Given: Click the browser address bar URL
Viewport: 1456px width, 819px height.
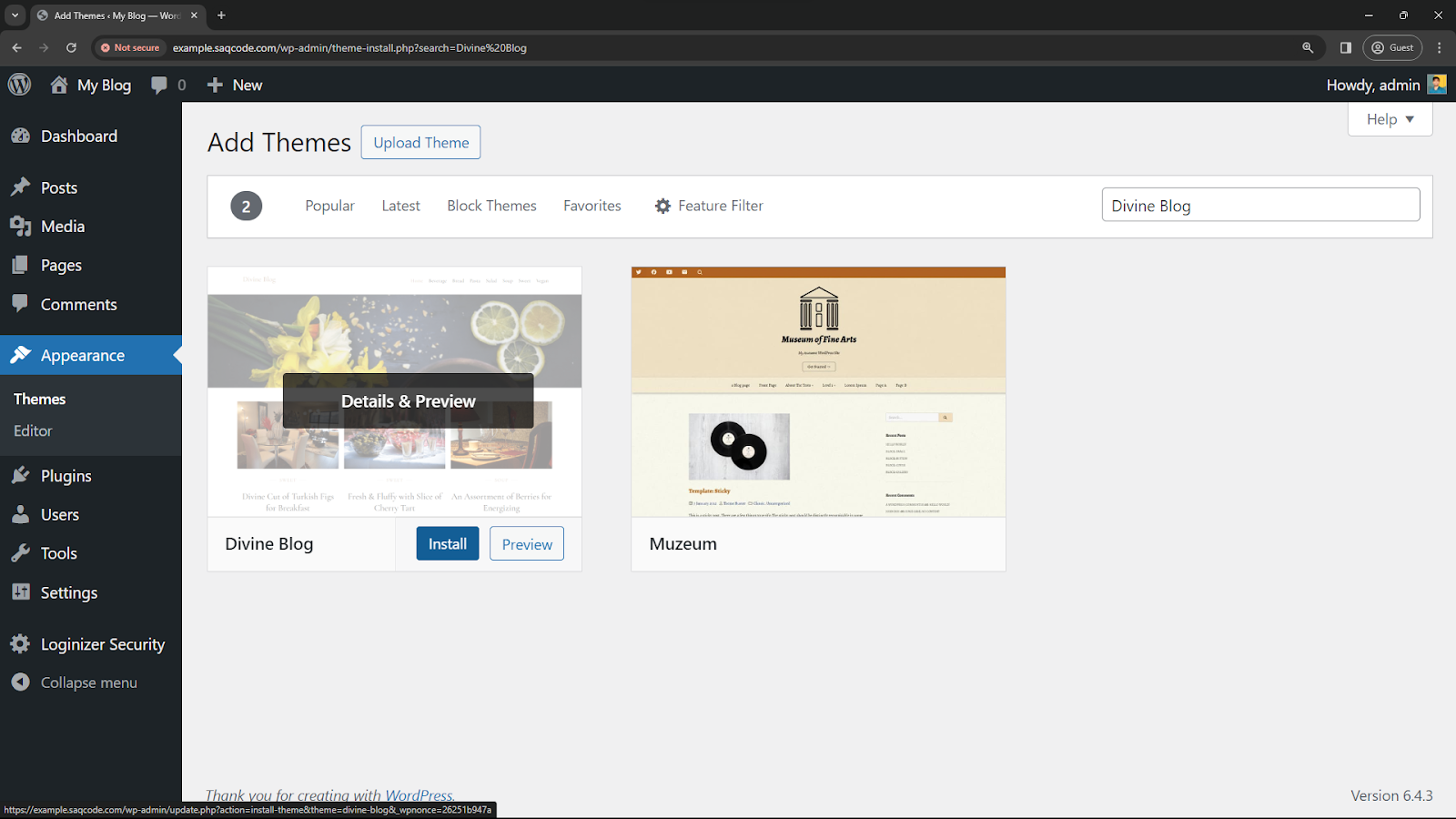Looking at the screenshot, I should click(x=349, y=47).
